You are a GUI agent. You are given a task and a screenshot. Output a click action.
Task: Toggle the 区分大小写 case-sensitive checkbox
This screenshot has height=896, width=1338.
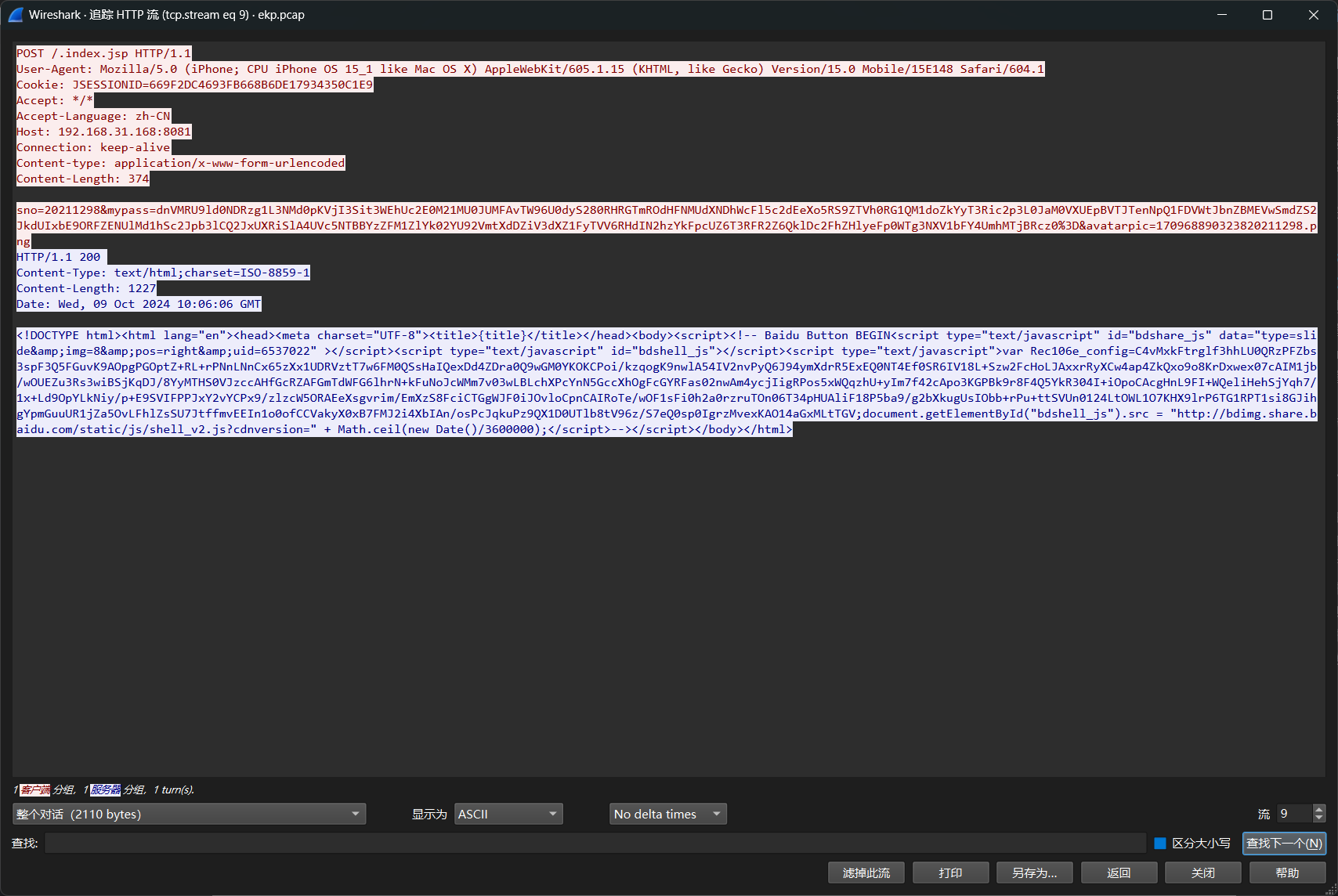click(x=1160, y=844)
